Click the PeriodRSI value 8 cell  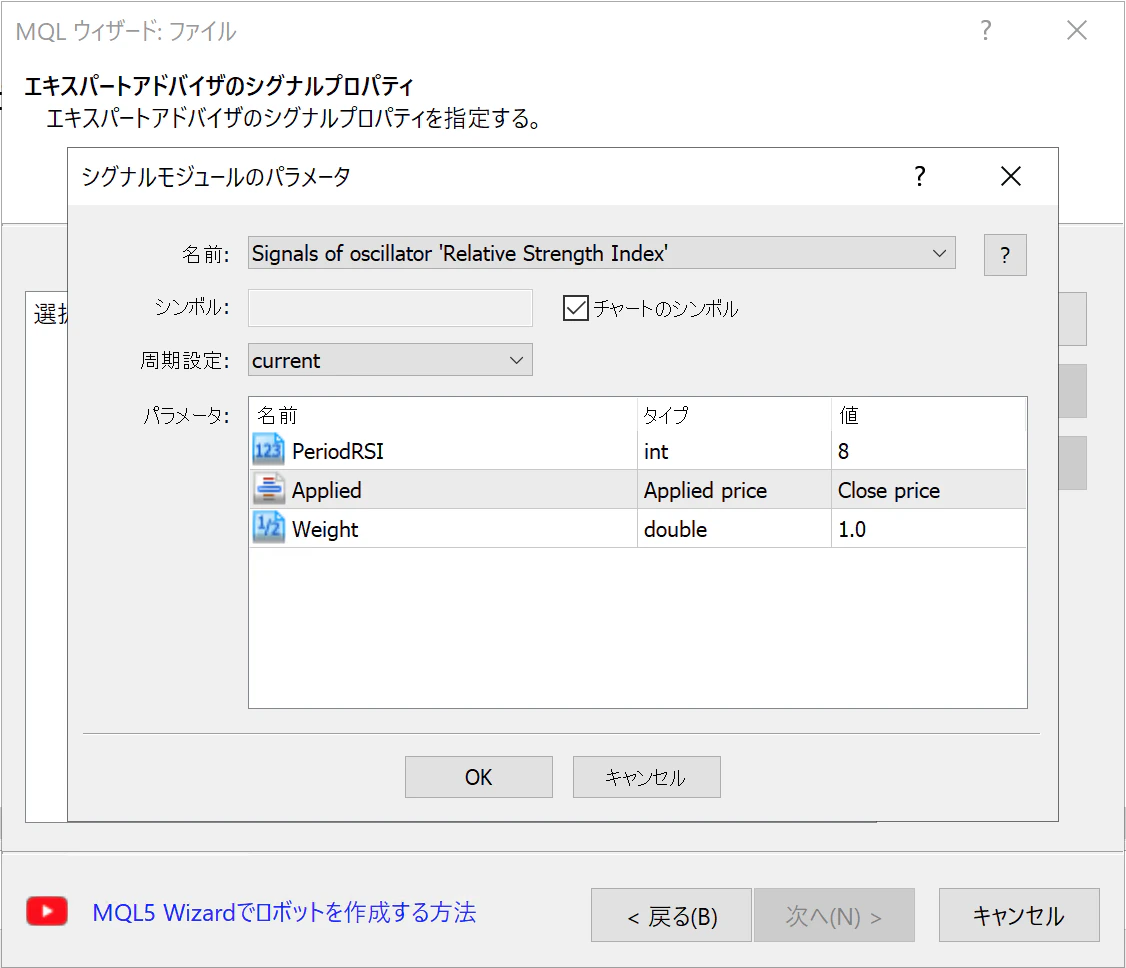coord(929,451)
